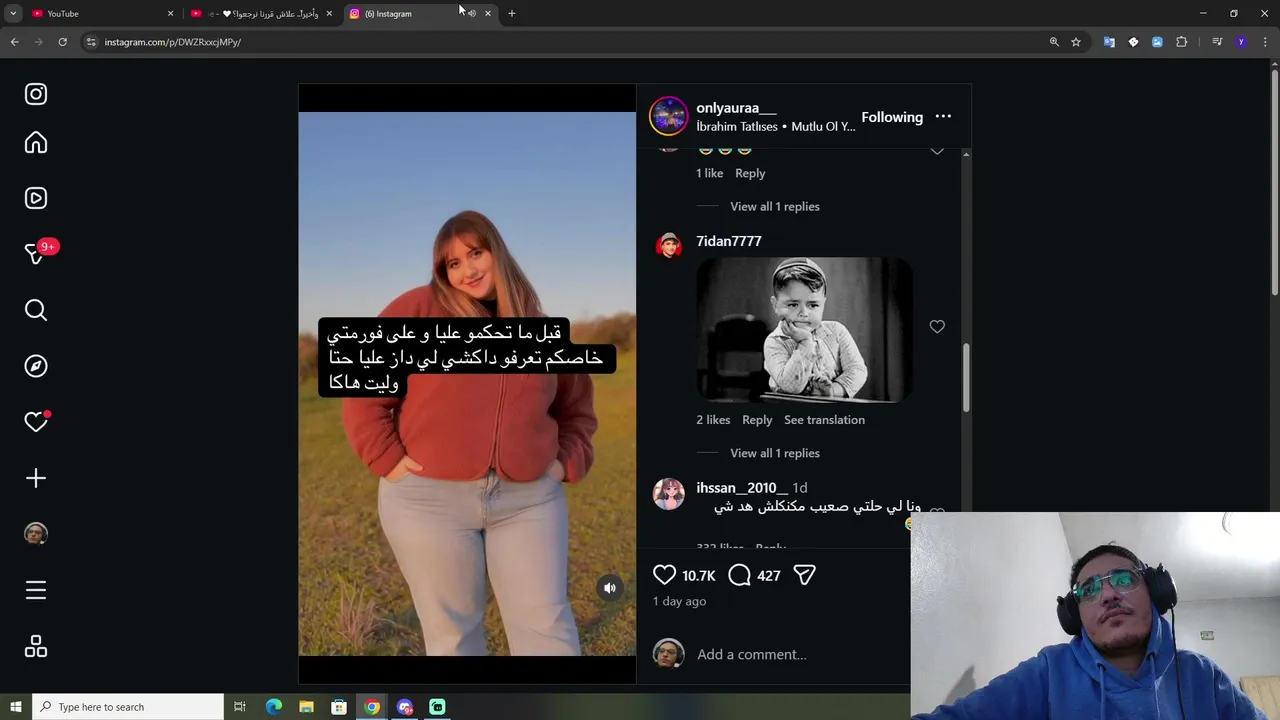Click the 10.7K likes count
1280x720 pixels.
[x=699, y=576]
